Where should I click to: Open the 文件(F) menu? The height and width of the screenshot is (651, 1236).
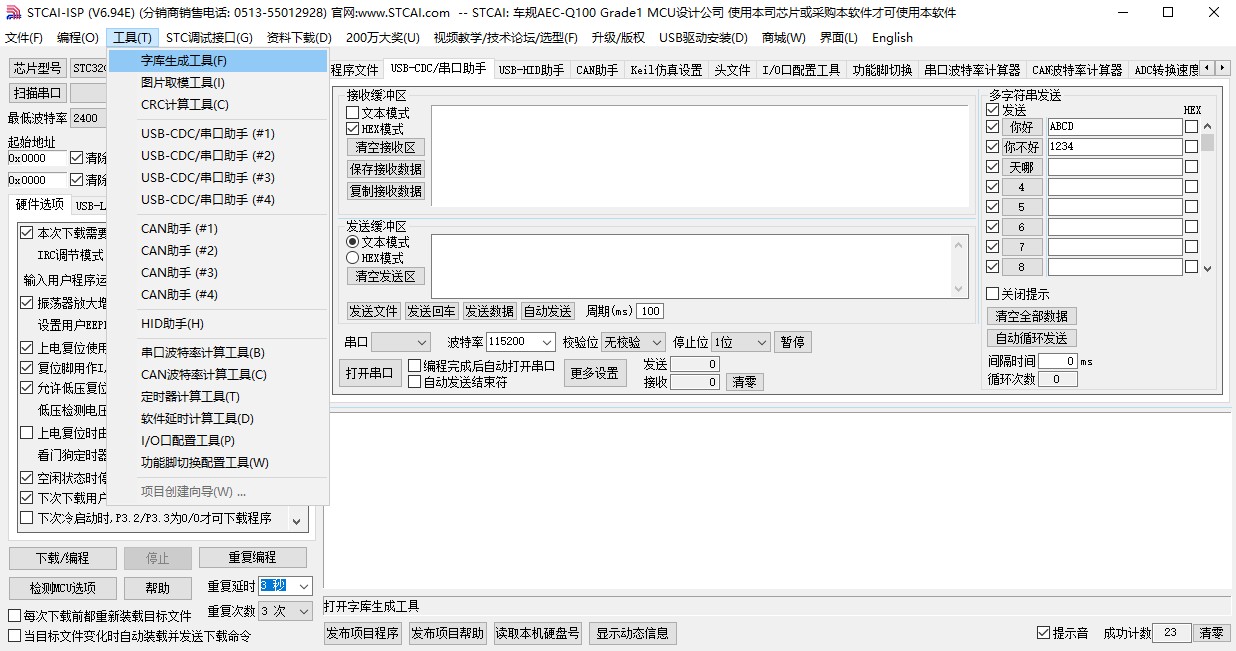click(x=24, y=38)
